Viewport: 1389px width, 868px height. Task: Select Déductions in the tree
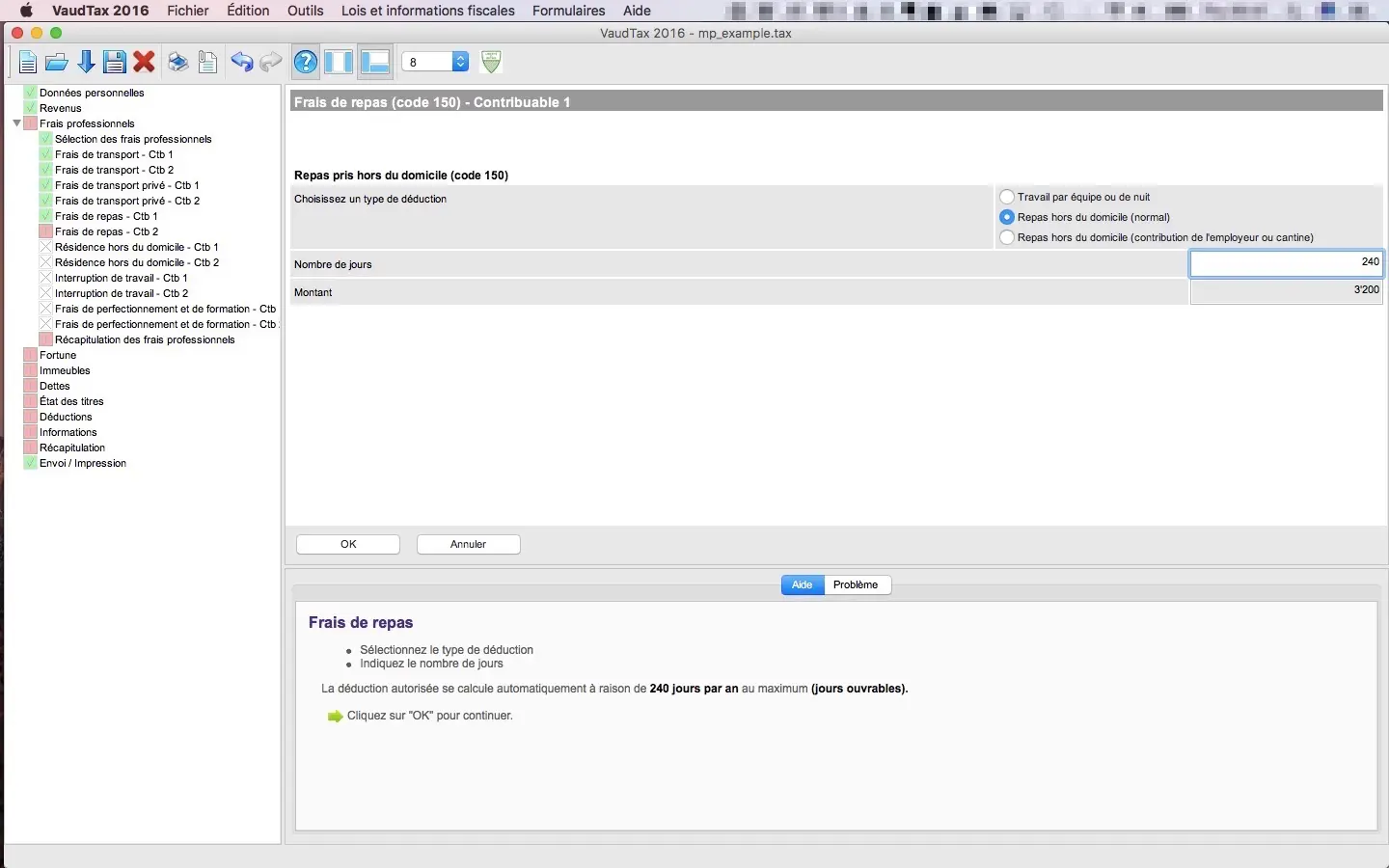(x=66, y=417)
